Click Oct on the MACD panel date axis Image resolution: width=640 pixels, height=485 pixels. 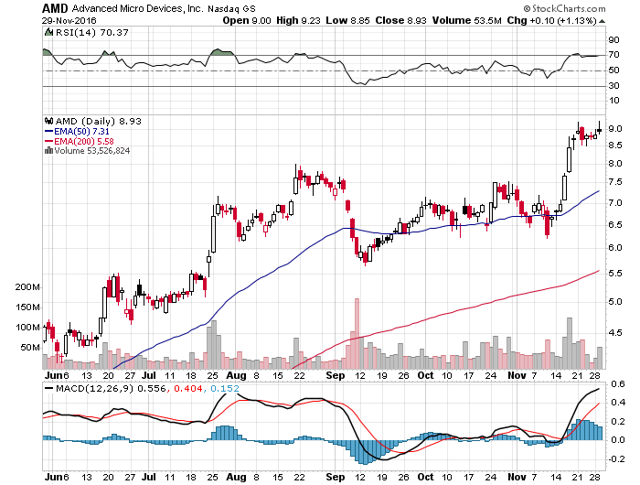click(426, 477)
